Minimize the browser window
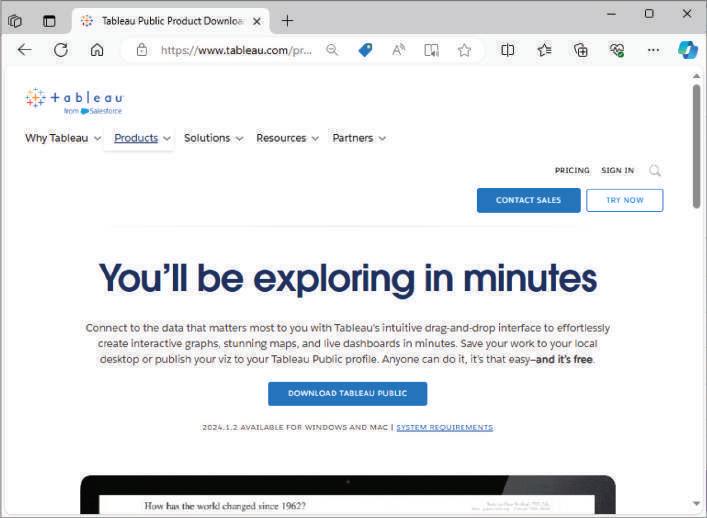Screen dimensions: 707x518 click(x=611, y=14)
